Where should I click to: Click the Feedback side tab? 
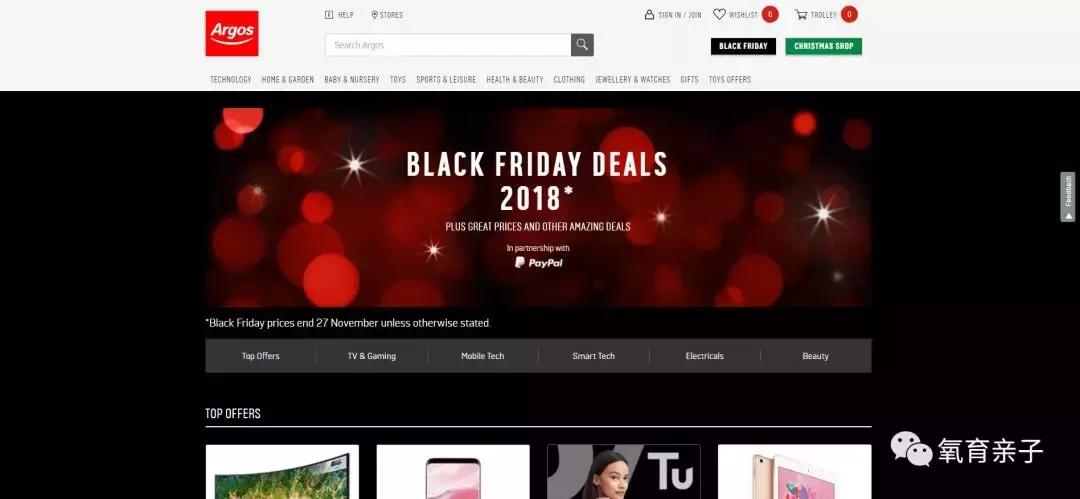coord(1068,196)
